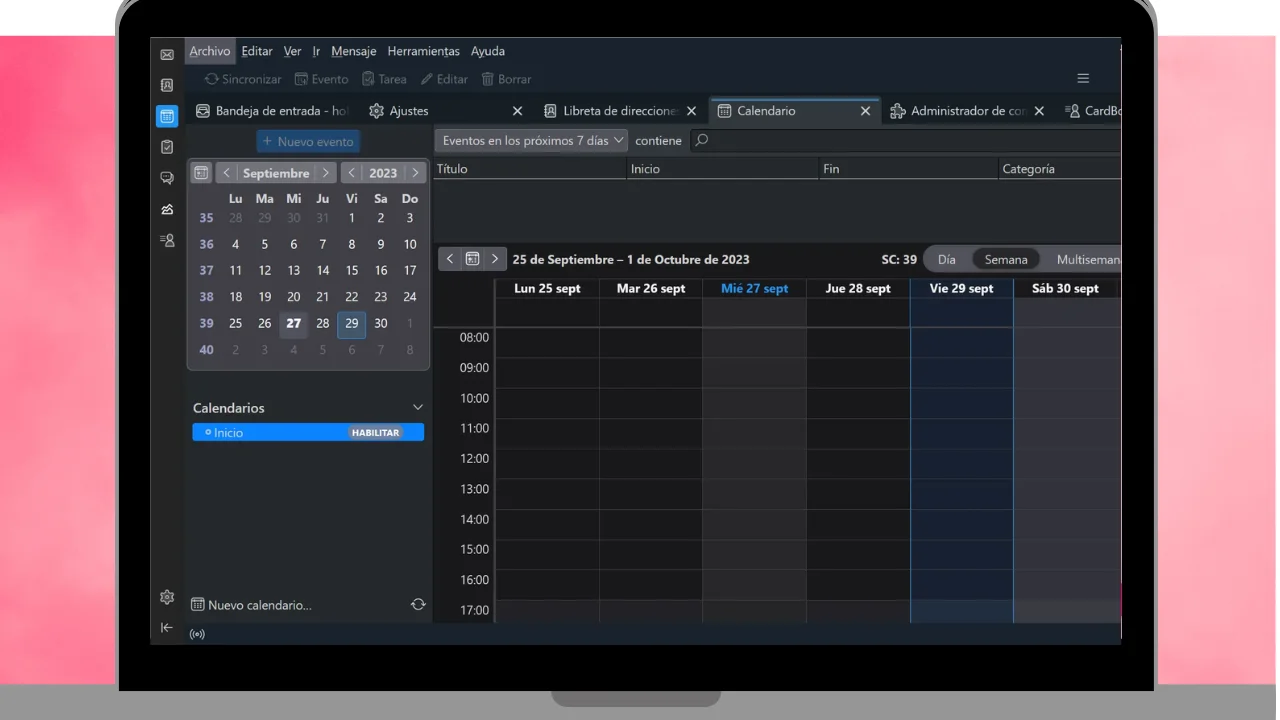Go to next week in calendar view
The image size is (1280, 720).
click(495, 259)
